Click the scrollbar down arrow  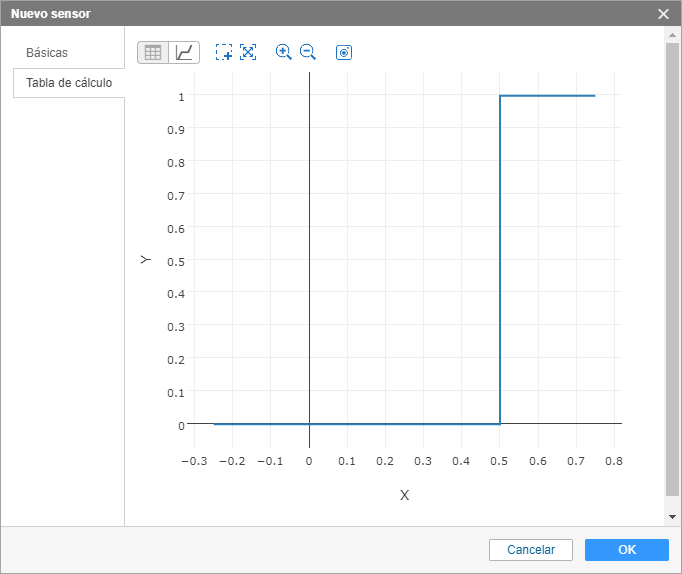tap(672, 517)
